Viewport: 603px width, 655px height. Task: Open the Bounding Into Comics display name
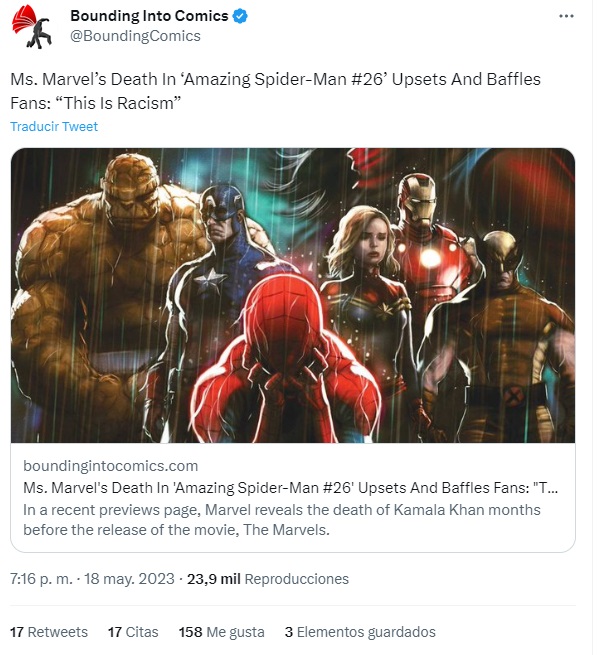coord(149,16)
